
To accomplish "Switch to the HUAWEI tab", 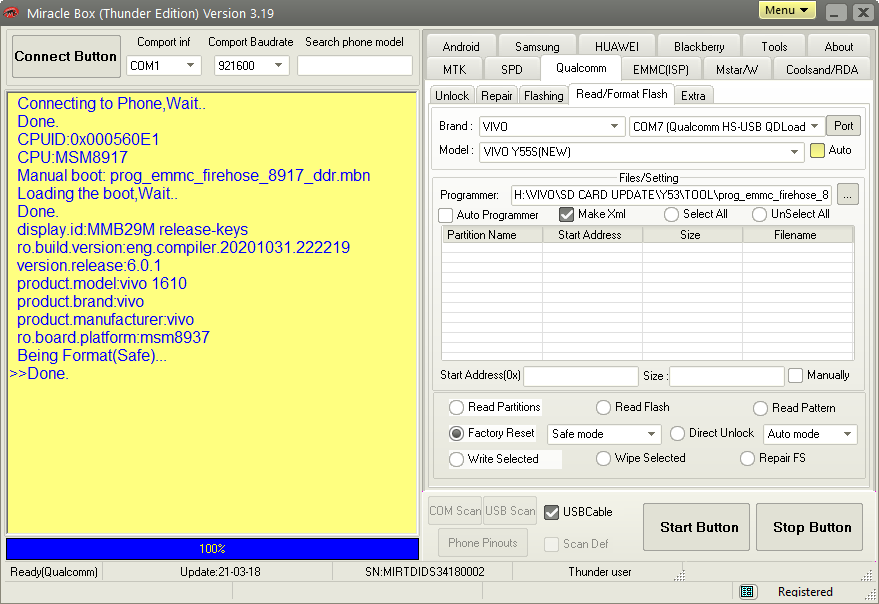I will tap(616, 47).
